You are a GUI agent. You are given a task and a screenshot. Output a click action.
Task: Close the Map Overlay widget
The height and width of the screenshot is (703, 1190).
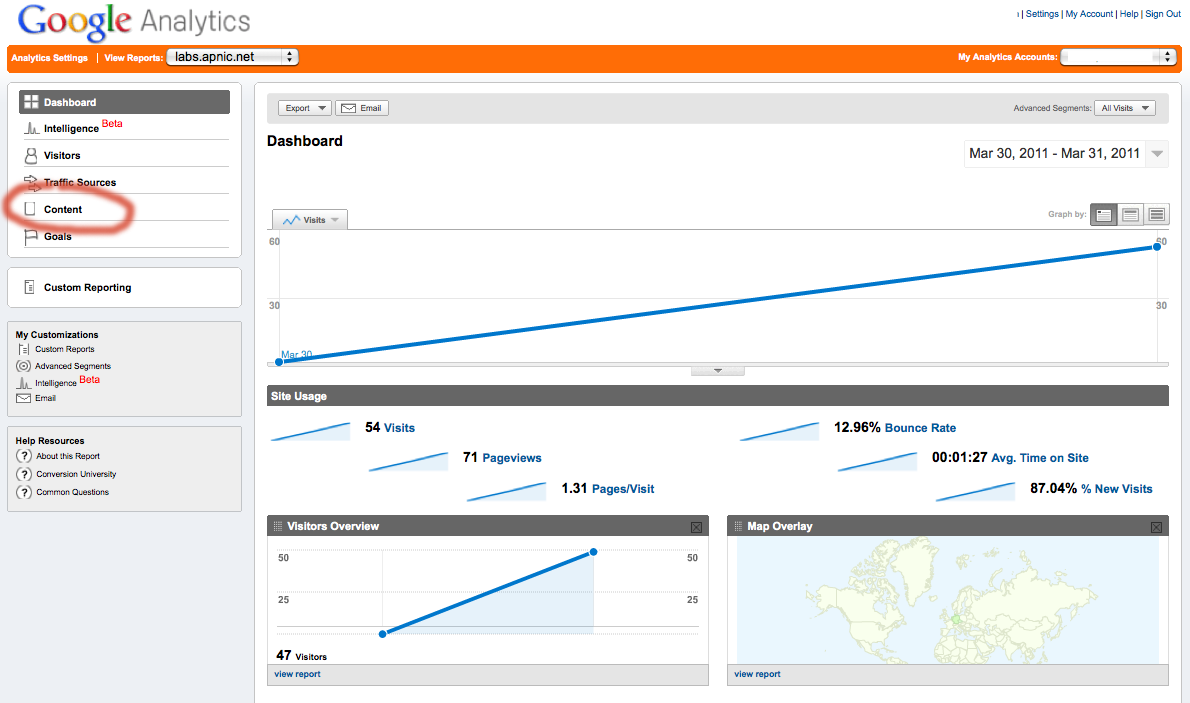pos(1157,527)
